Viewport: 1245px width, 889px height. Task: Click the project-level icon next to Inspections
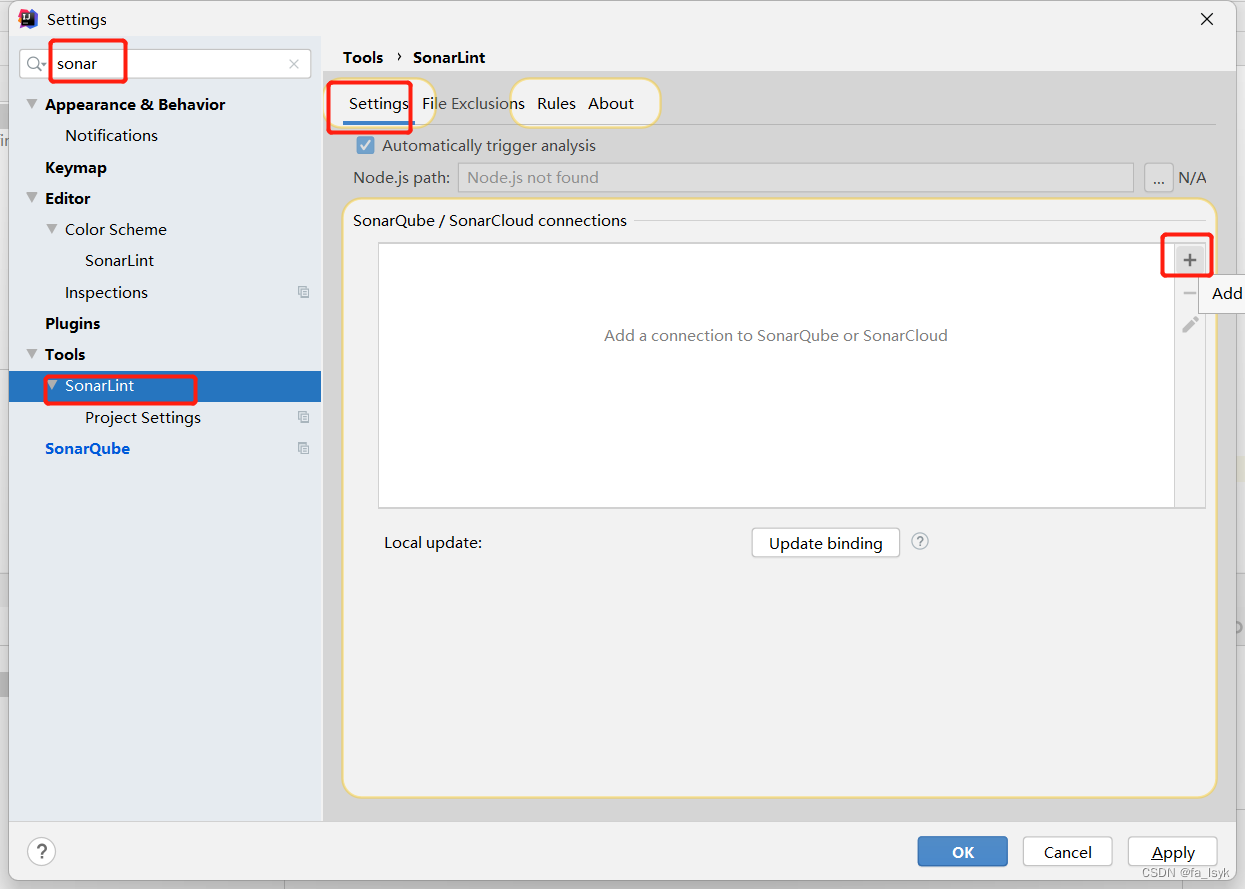[303, 292]
